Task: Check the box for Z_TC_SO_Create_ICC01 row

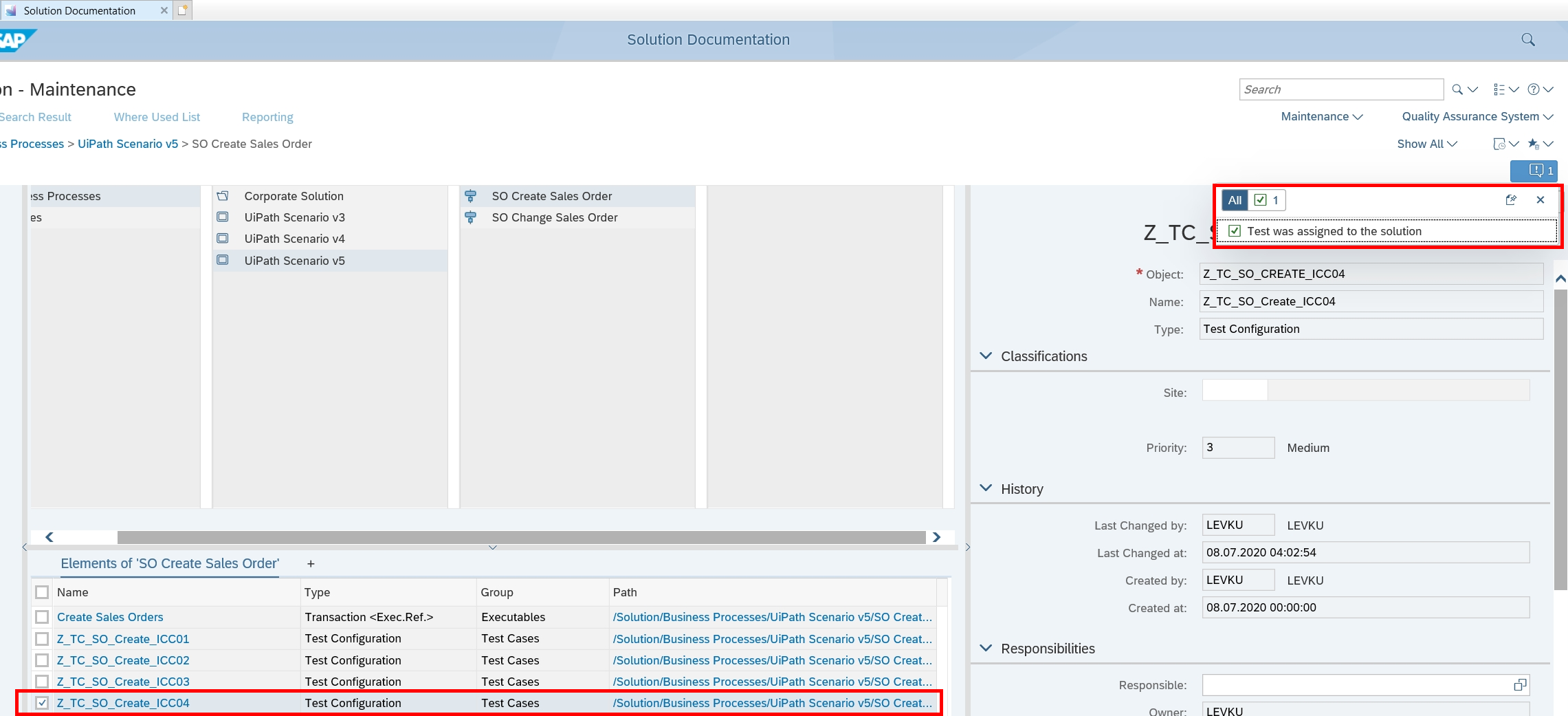Action: [x=42, y=639]
